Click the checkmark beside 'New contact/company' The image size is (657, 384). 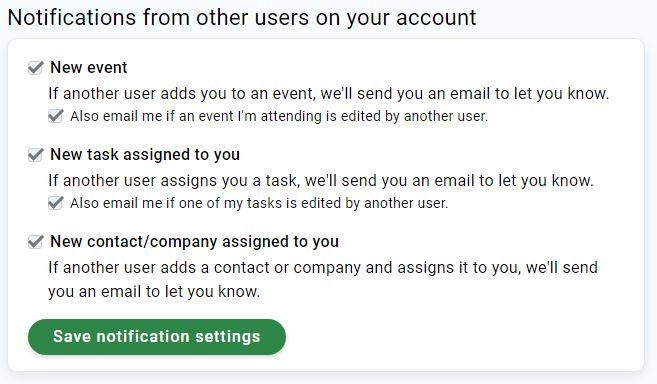36,242
